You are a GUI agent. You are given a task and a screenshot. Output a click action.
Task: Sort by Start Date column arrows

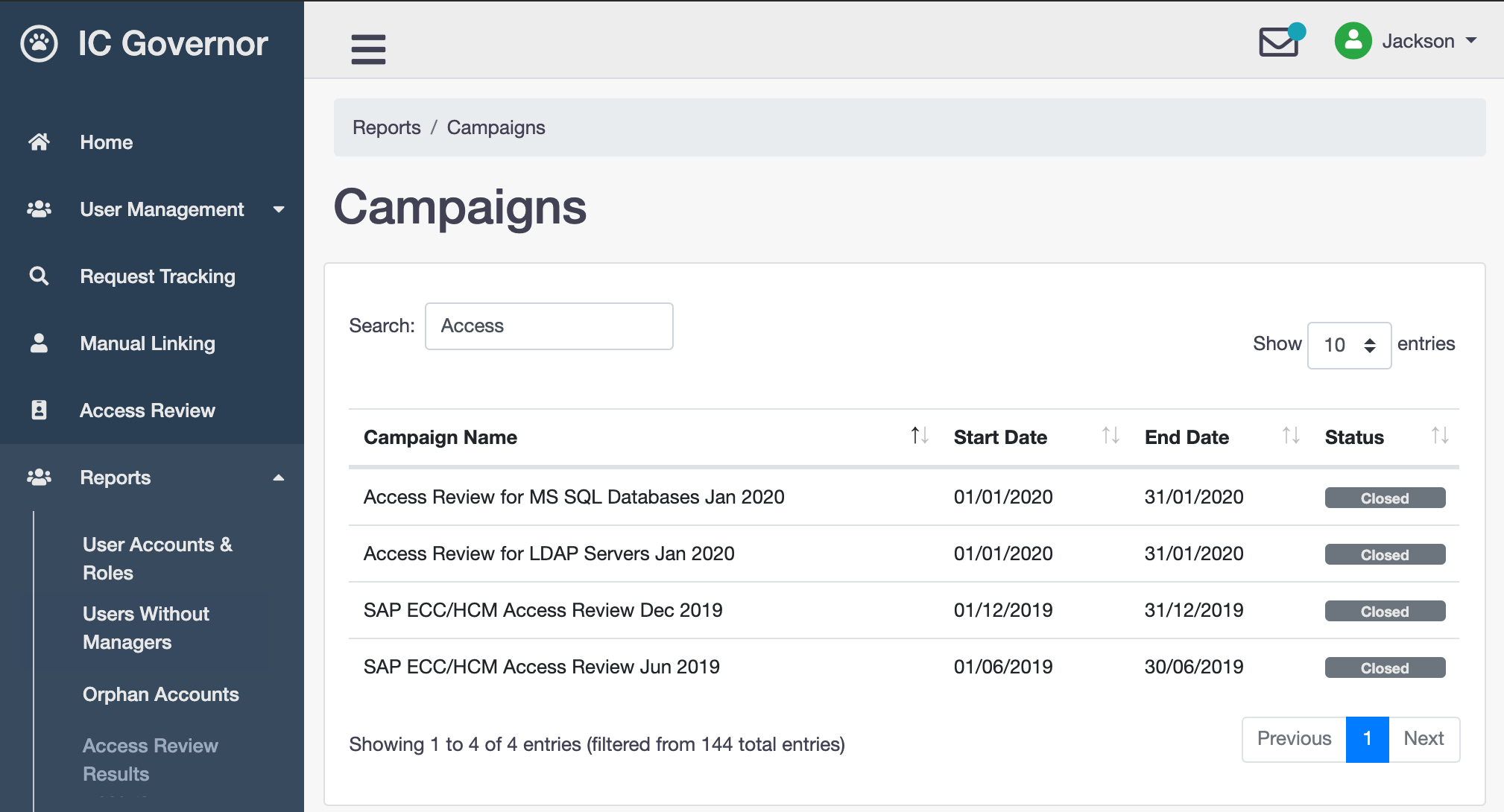click(x=1110, y=436)
